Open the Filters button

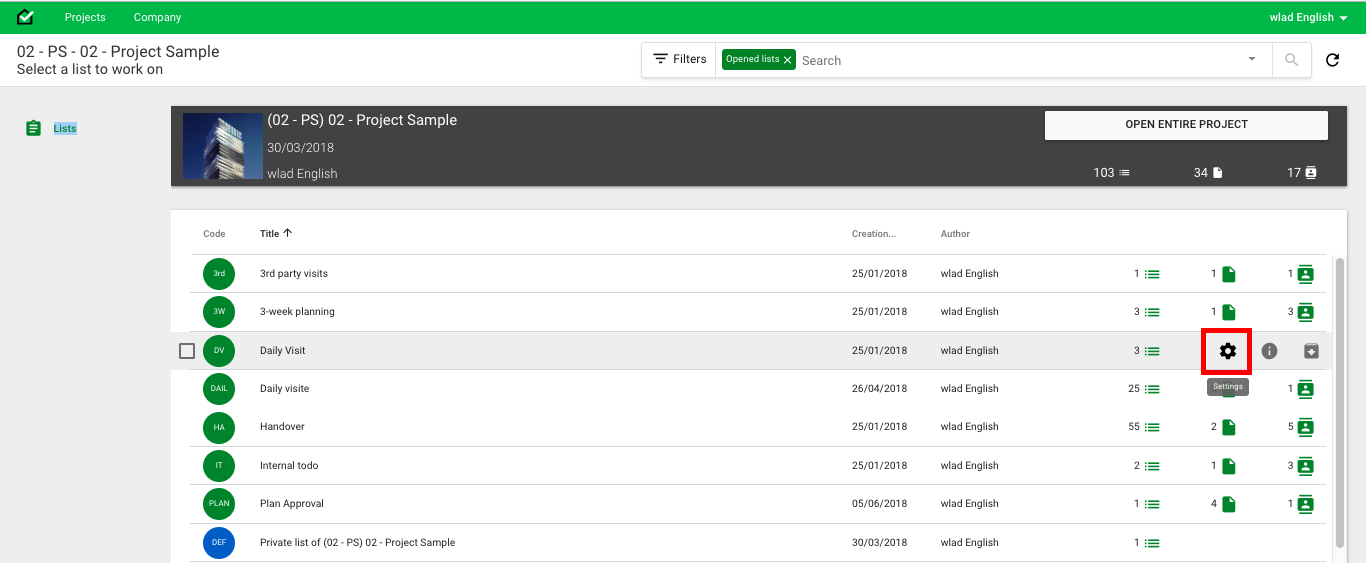pos(680,59)
